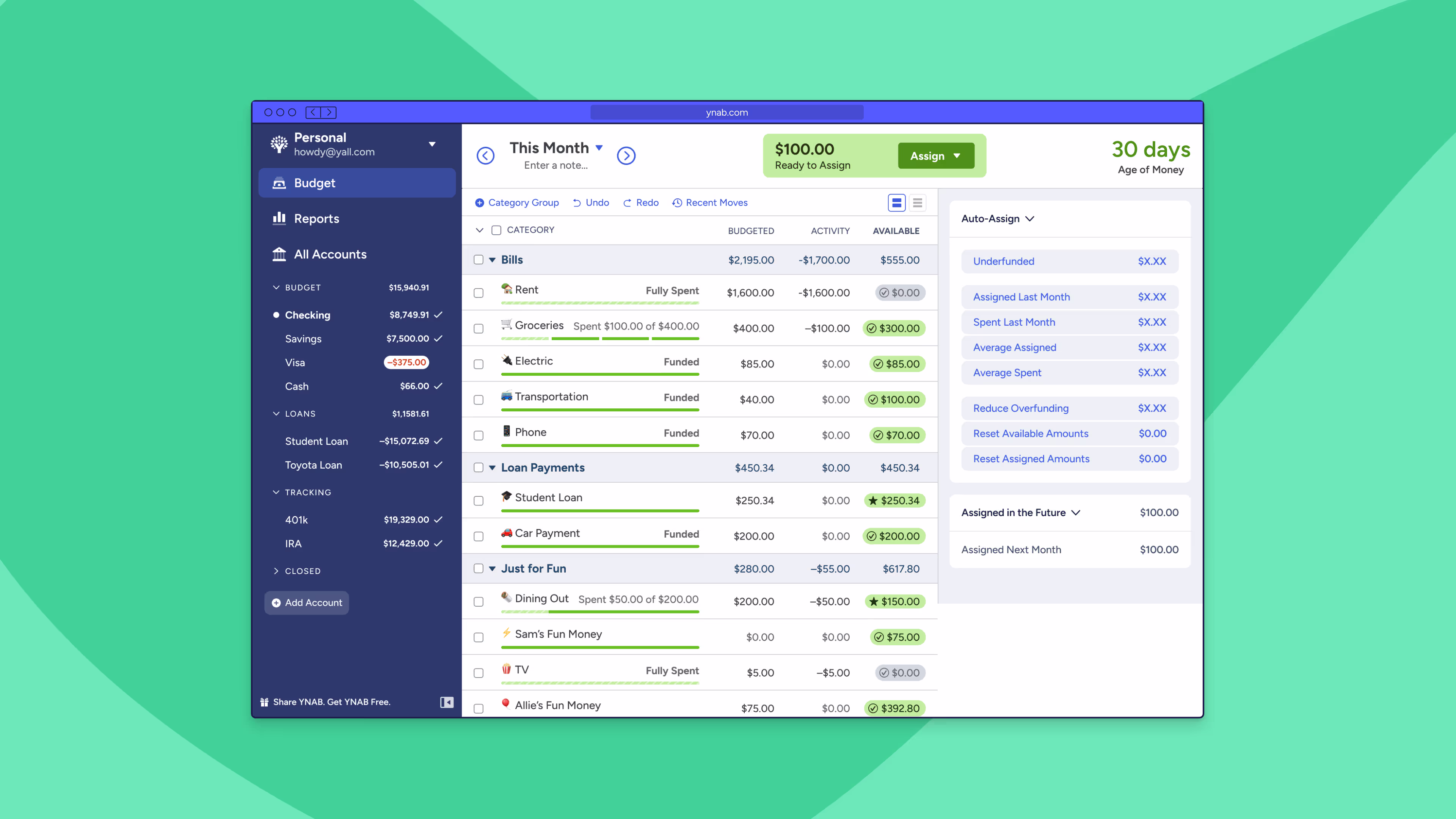Open the Personal budget dropdown arrow
Image resolution: width=1456 pixels, height=819 pixels.
tap(432, 144)
